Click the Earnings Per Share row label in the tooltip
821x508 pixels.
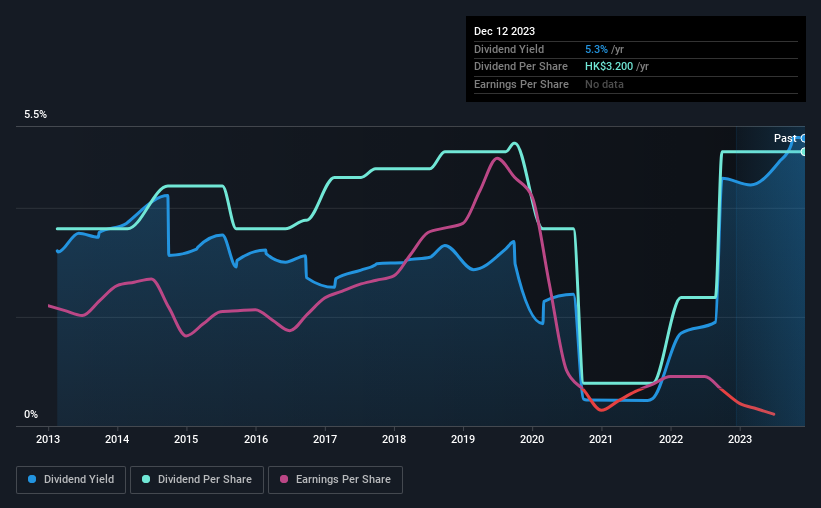click(521, 84)
